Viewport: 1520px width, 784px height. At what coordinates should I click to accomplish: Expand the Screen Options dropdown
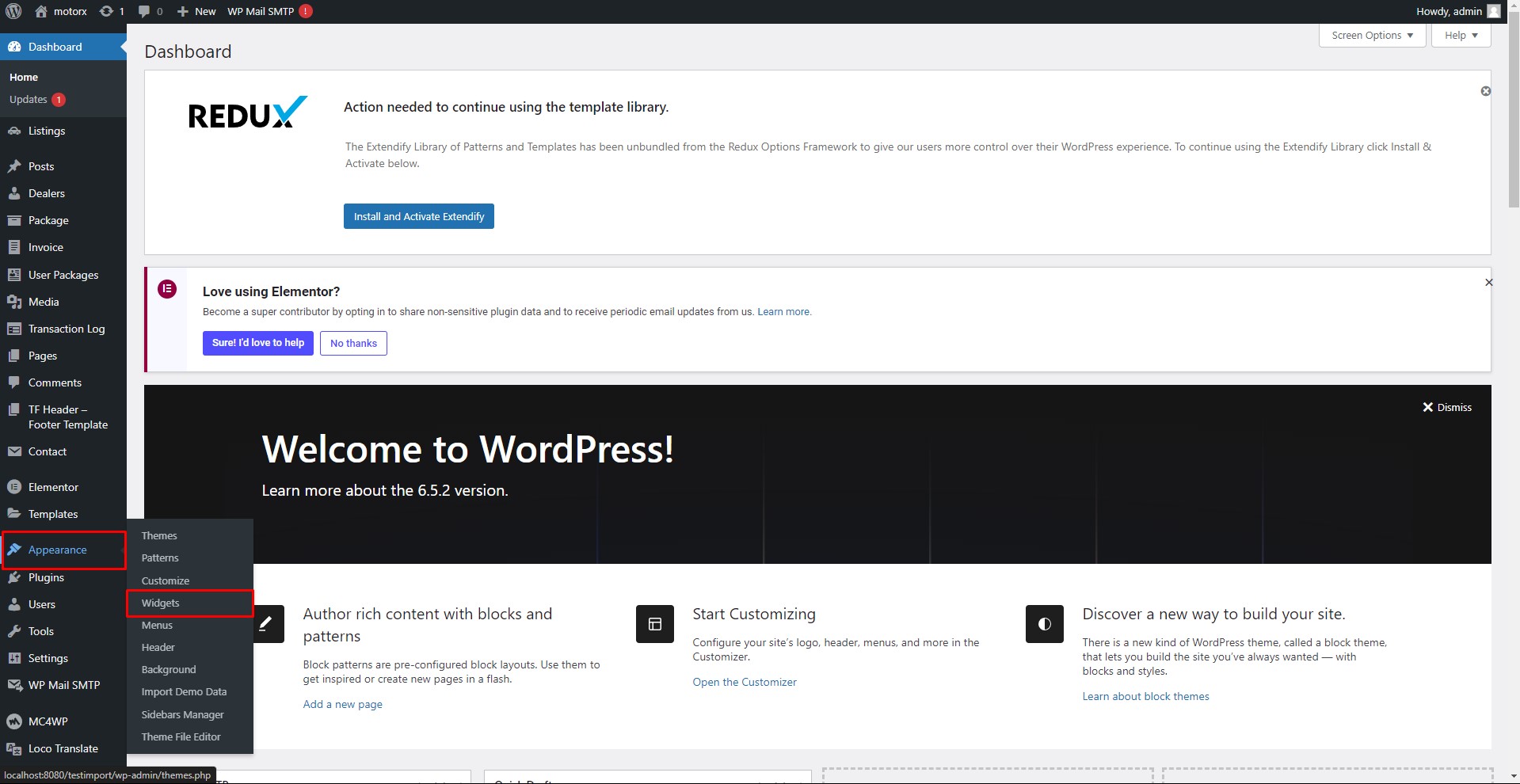(1373, 36)
